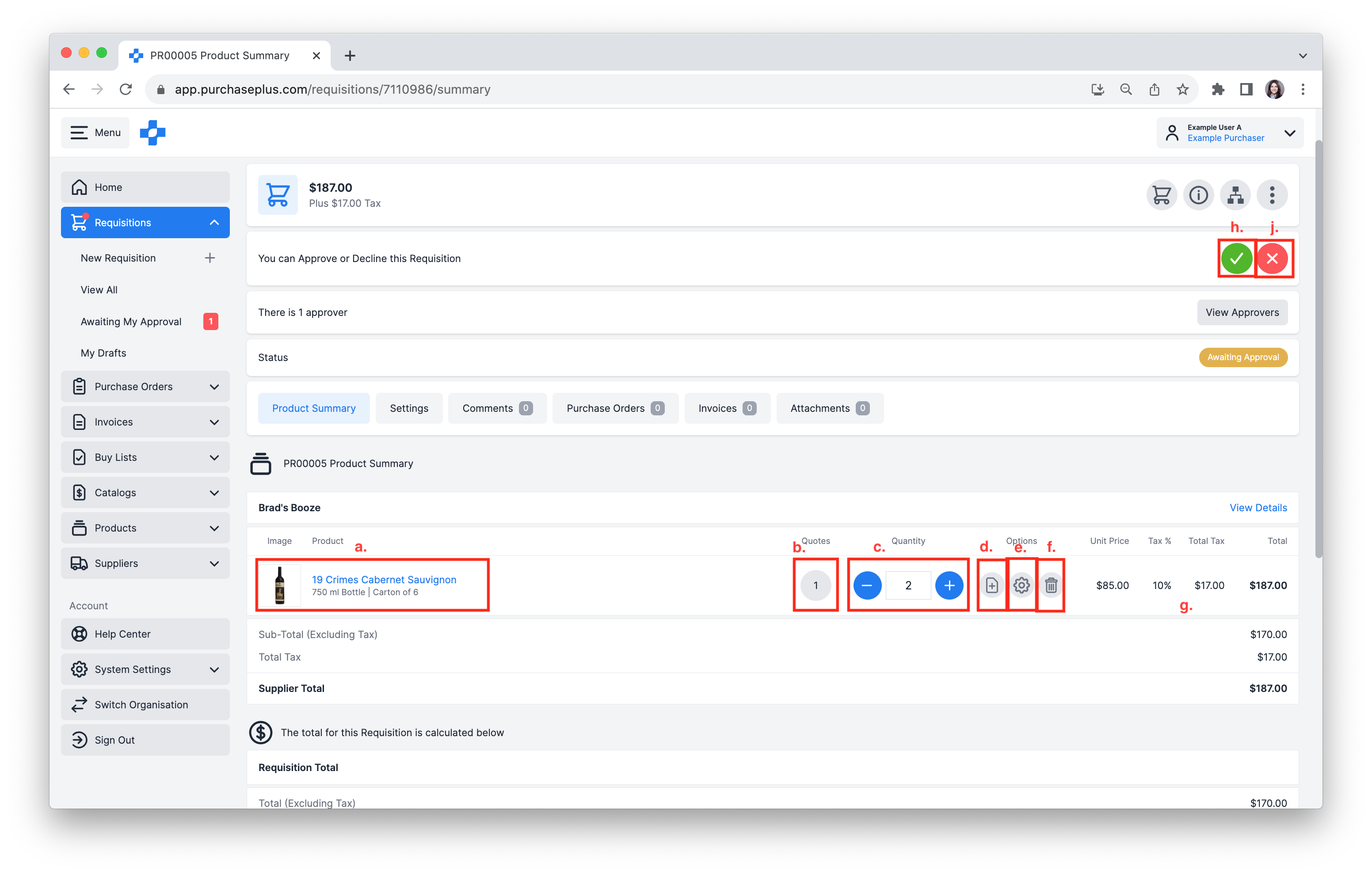The height and width of the screenshot is (874, 1372).
Task: Open the Comments tab
Action: point(497,408)
